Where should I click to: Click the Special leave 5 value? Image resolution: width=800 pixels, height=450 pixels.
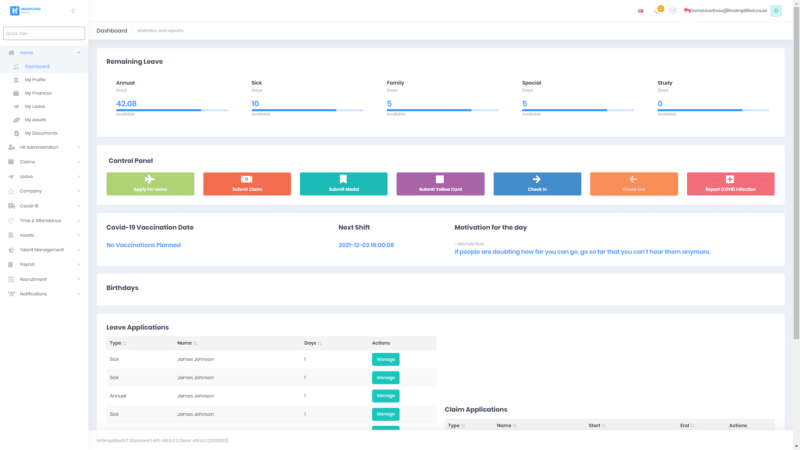pos(524,104)
